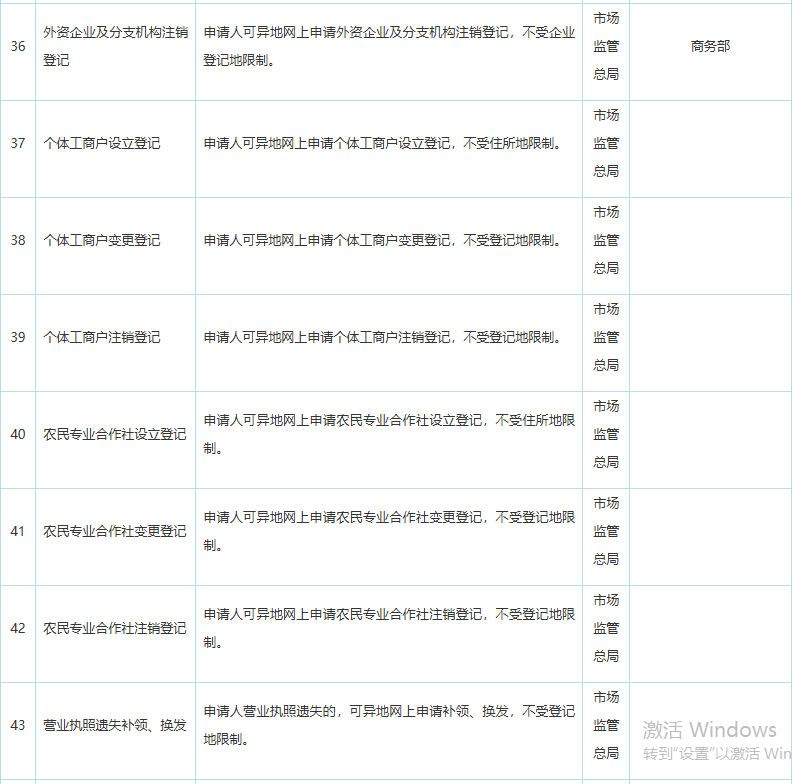This screenshot has width=792, height=784.
Task: Click '个体工商户注销登记' item name
Action: point(102,337)
